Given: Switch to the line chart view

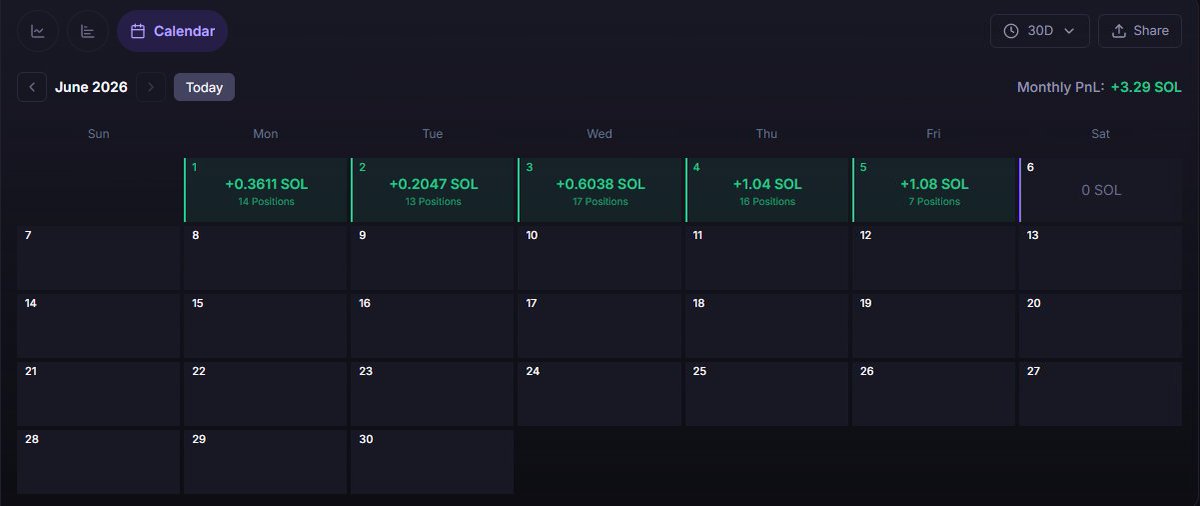Looking at the screenshot, I should coord(38,31).
